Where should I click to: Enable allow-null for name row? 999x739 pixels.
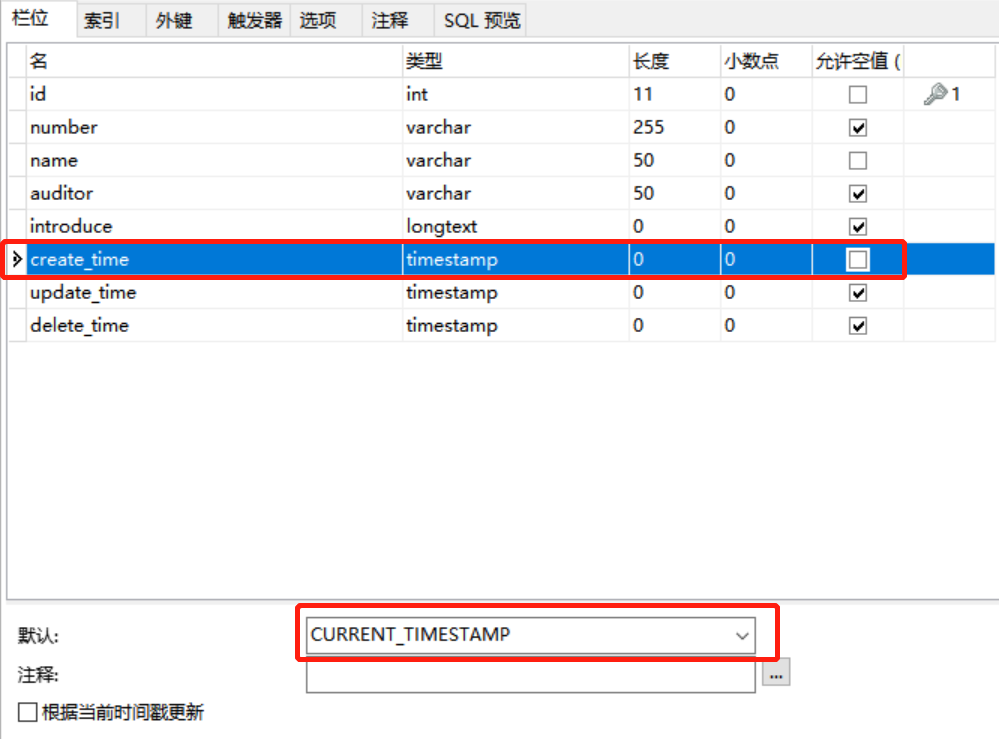(x=858, y=161)
